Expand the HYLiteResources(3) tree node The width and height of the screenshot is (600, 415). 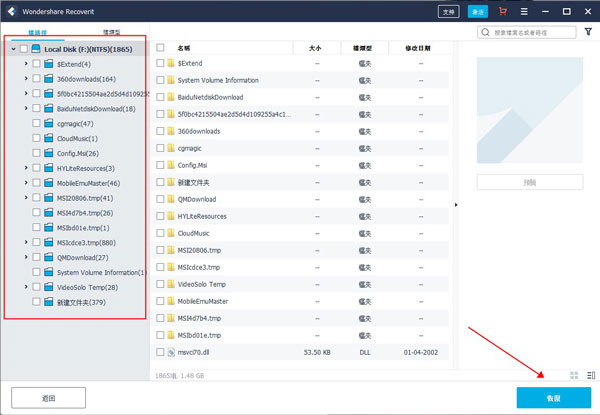click(x=26, y=168)
